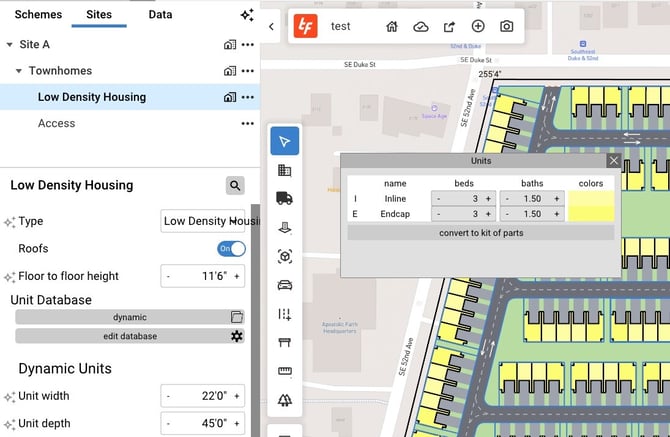Toggle the Roofs switch off
Image resolution: width=670 pixels, height=437 pixels.
231,248
